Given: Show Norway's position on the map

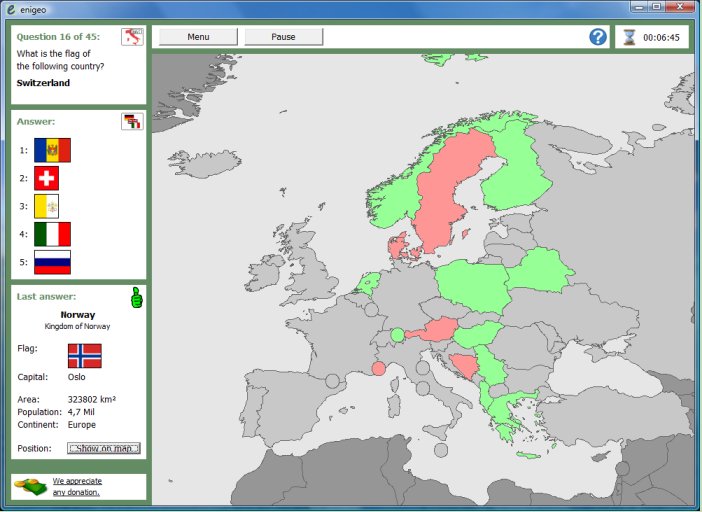Looking at the screenshot, I should pos(104,448).
